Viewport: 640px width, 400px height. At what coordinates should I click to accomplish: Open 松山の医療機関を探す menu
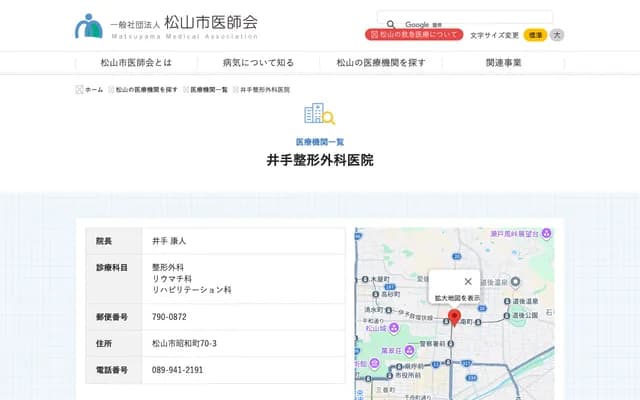[x=381, y=62]
